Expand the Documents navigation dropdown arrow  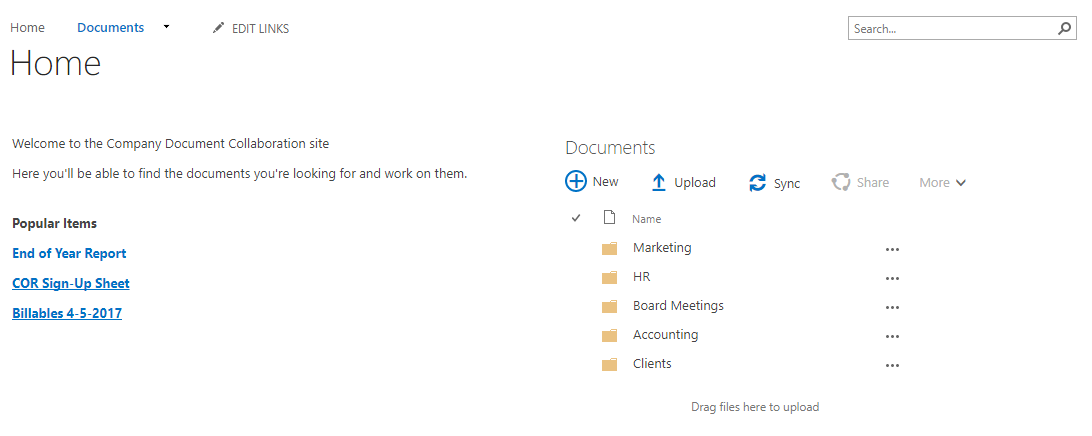tap(167, 27)
